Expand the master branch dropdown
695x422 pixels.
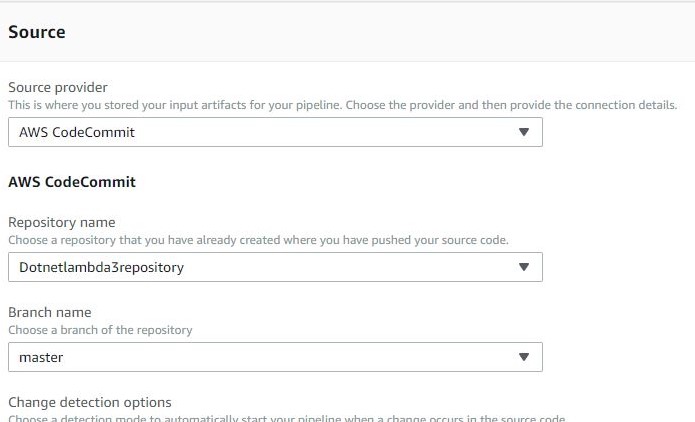click(275, 357)
